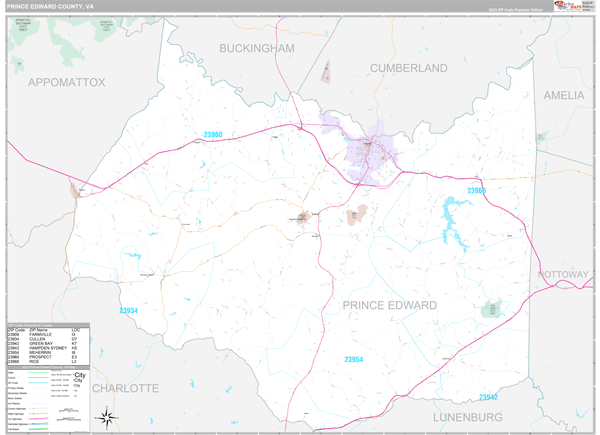Click the 2023 ZIP Code Premium Edition text
Viewport: 600px width, 435px height.
click(x=515, y=10)
